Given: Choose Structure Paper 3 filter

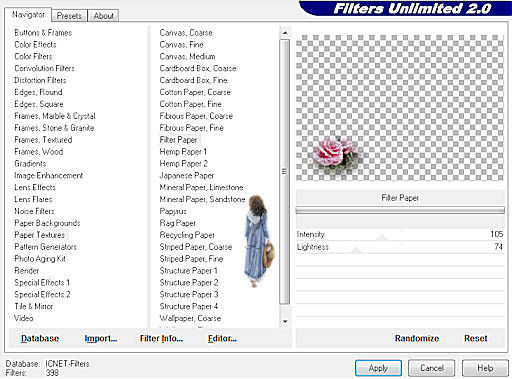Looking at the screenshot, I should 189,295.
